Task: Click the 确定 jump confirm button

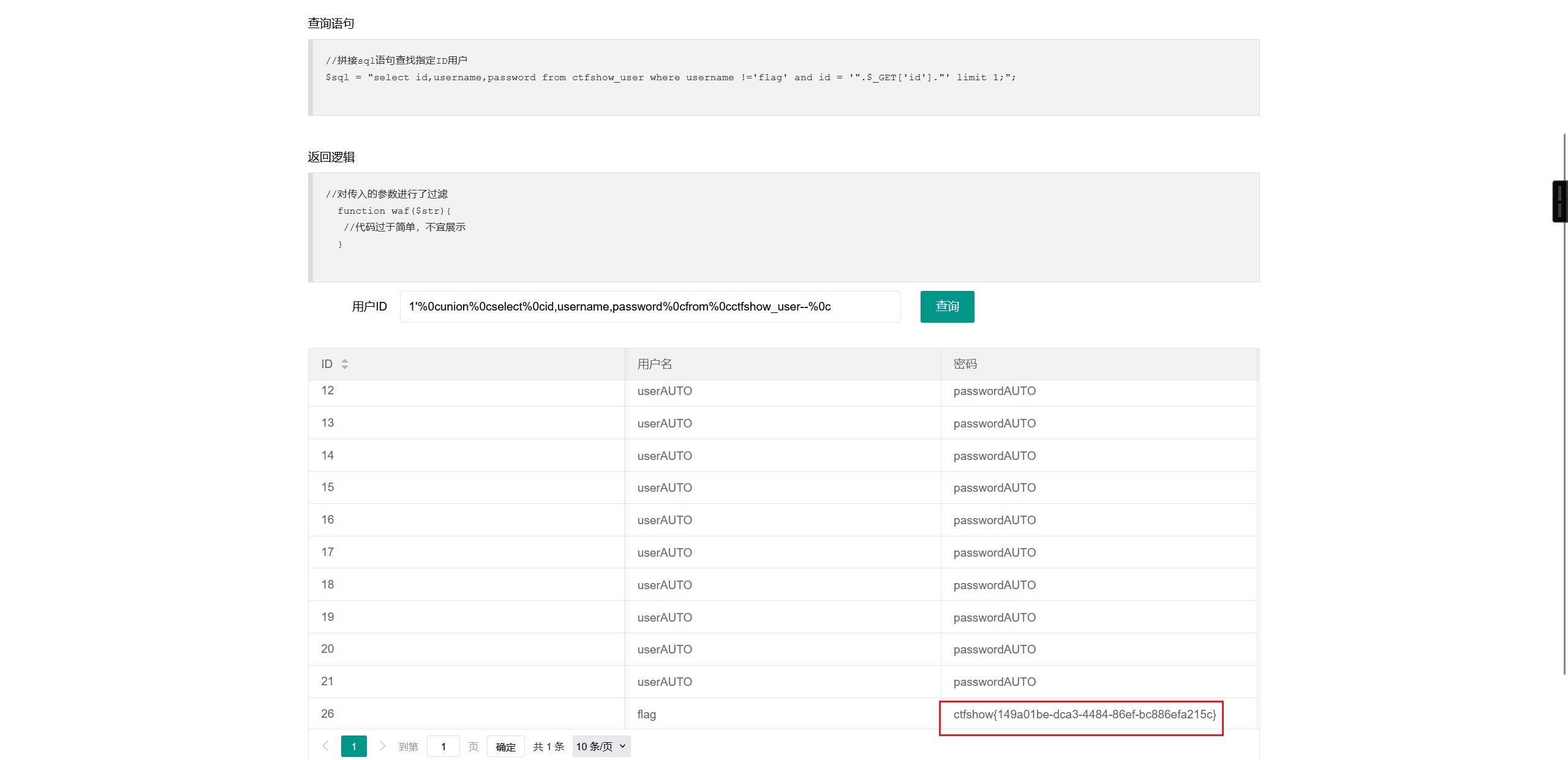Action: pos(505,747)
